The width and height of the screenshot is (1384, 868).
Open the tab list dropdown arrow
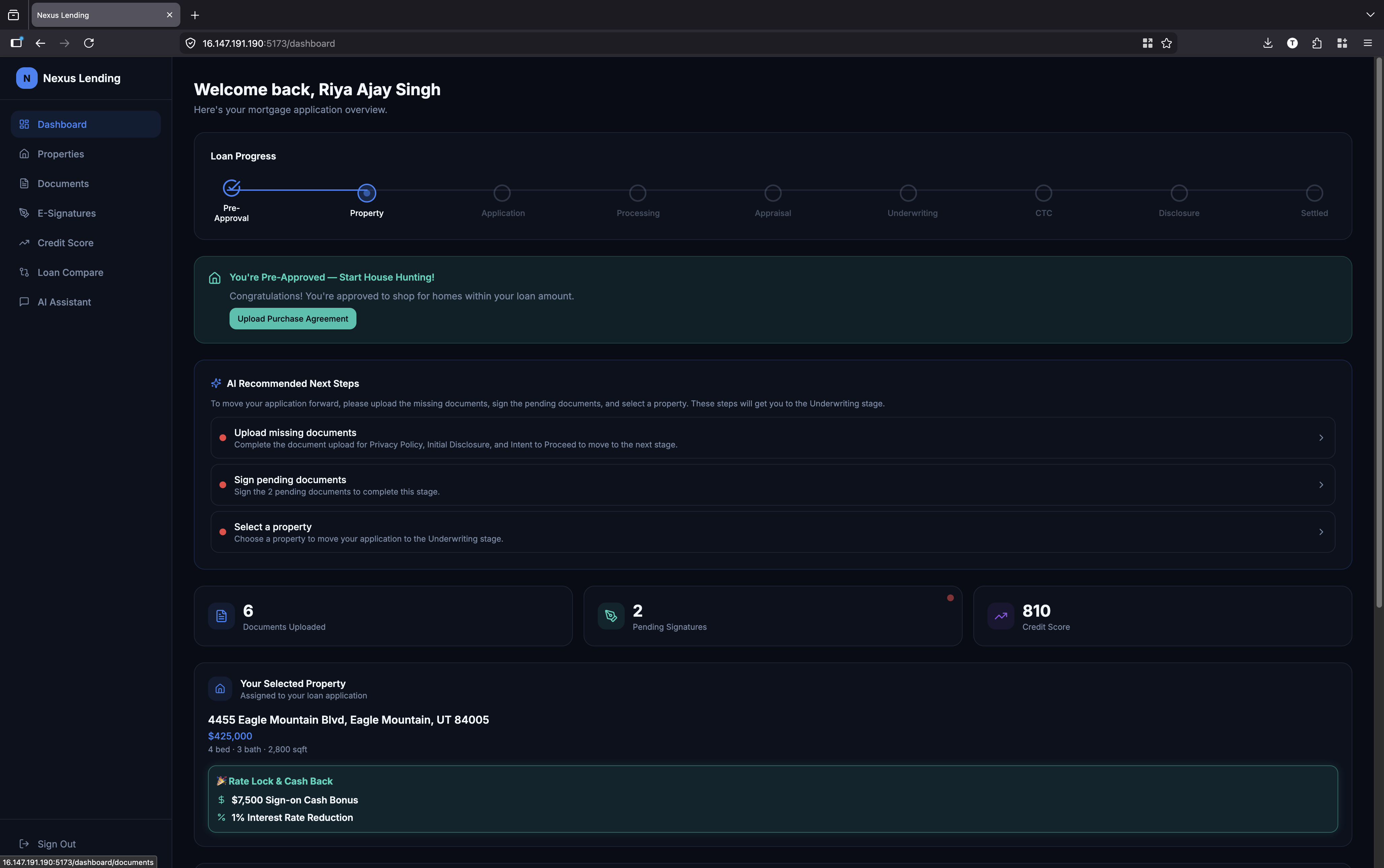[1370, 15]
